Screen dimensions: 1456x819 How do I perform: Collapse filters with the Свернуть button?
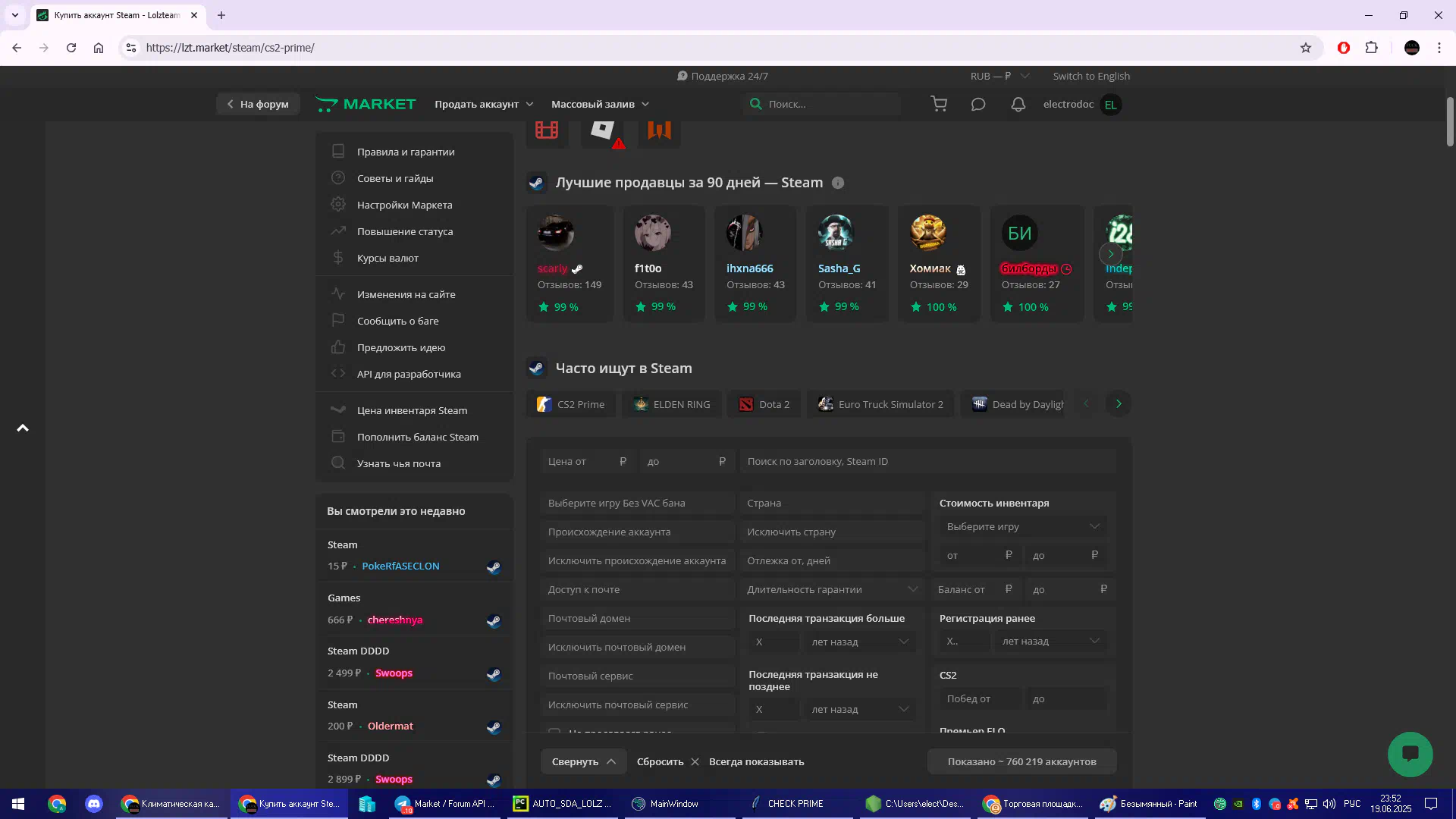click(583, 761)
